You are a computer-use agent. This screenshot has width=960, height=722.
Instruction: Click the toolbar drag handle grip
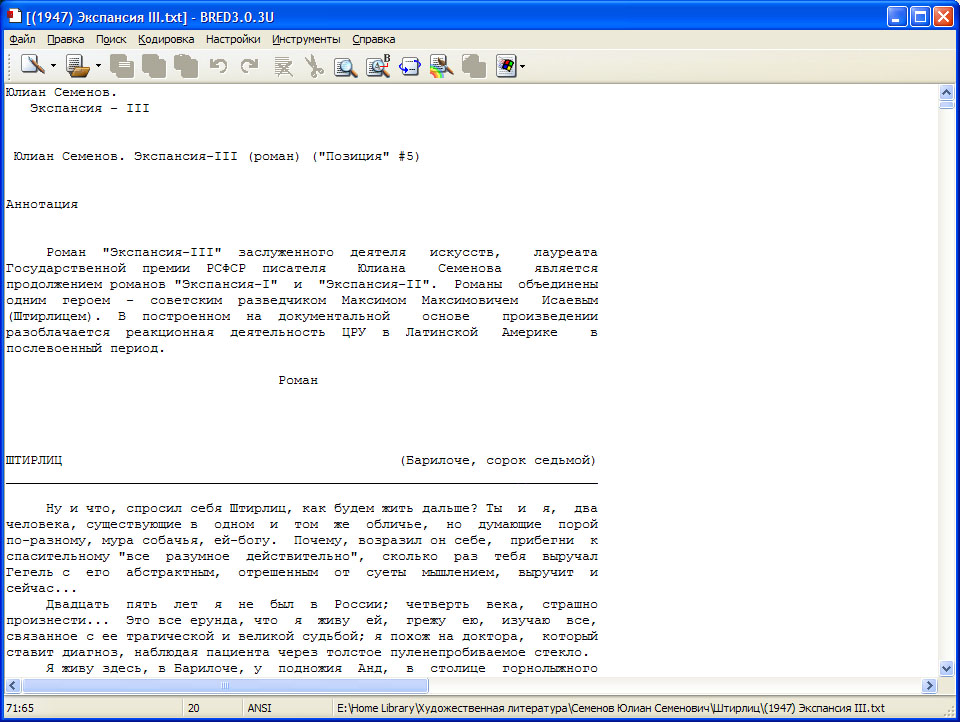point(10,66)
